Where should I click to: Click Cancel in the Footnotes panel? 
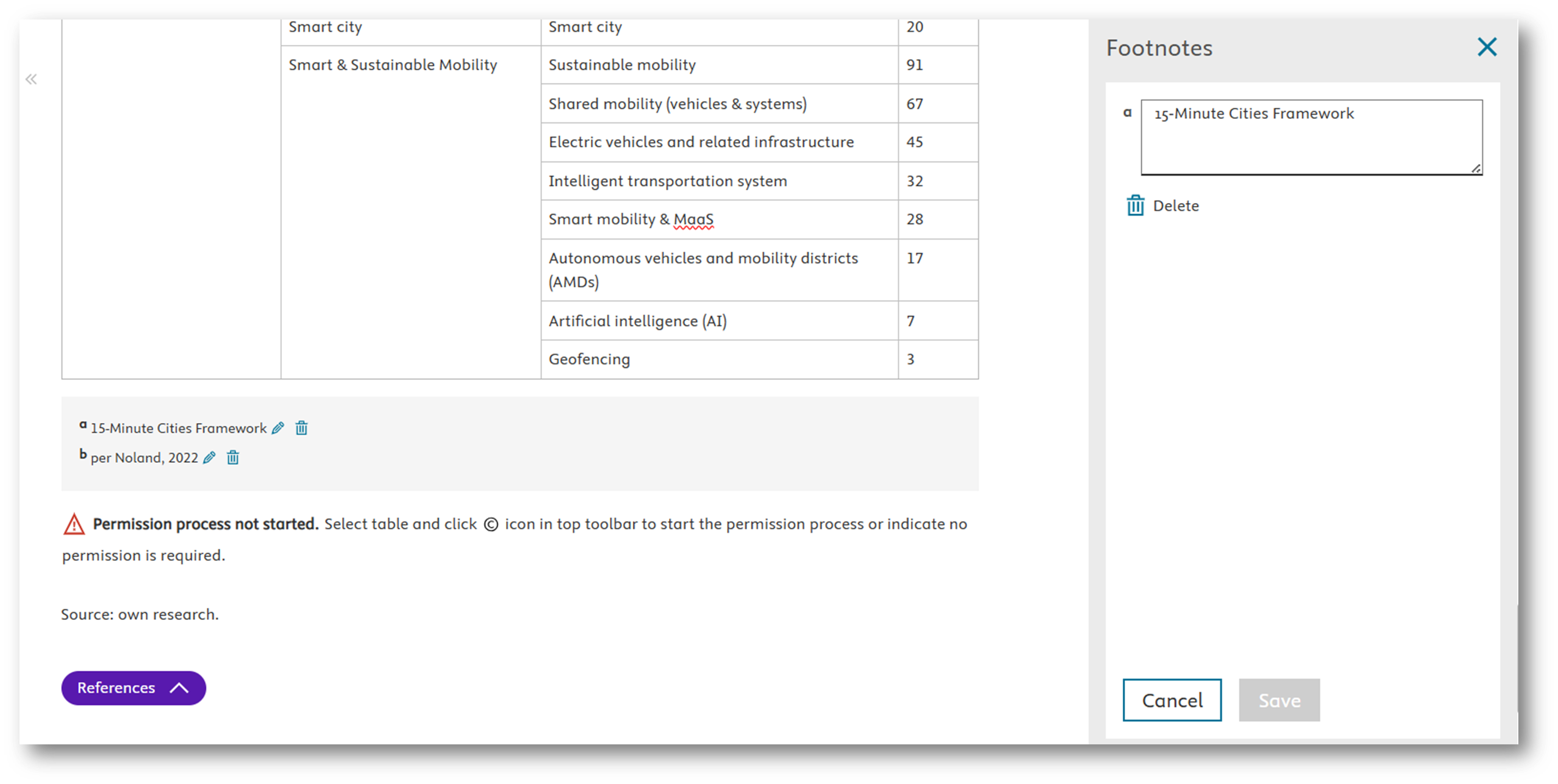[1171, 700]
